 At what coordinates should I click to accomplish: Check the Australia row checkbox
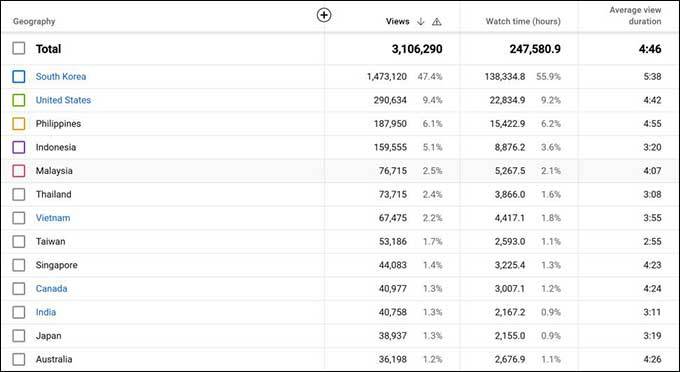coord(19,359)
